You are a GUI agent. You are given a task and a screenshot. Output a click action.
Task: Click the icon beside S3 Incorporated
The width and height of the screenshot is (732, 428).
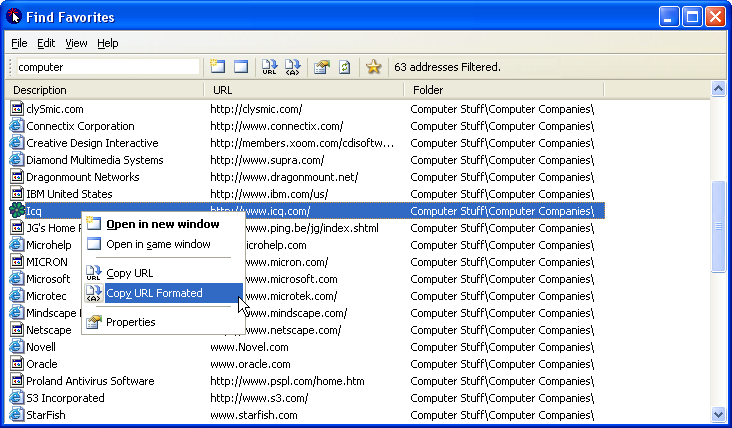coord(17,398)
